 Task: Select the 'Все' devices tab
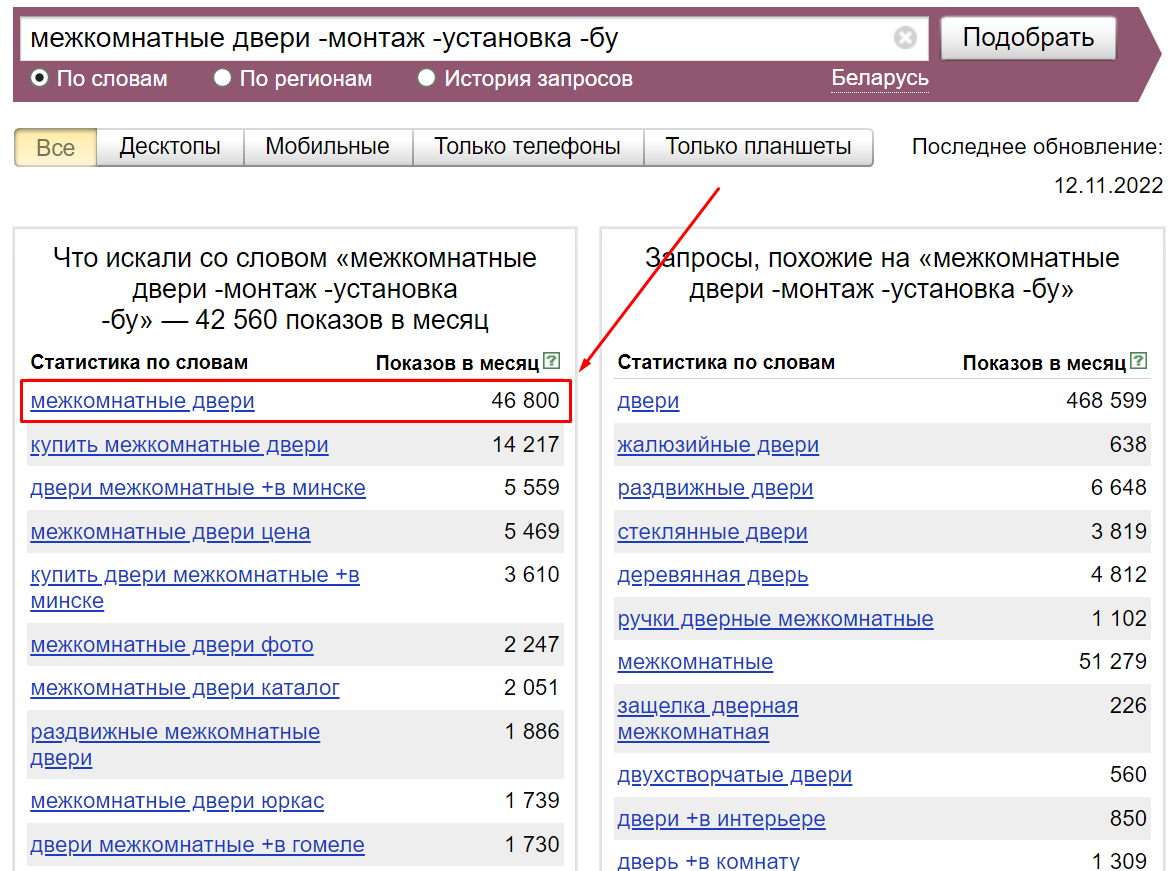(x=55, y=148)
